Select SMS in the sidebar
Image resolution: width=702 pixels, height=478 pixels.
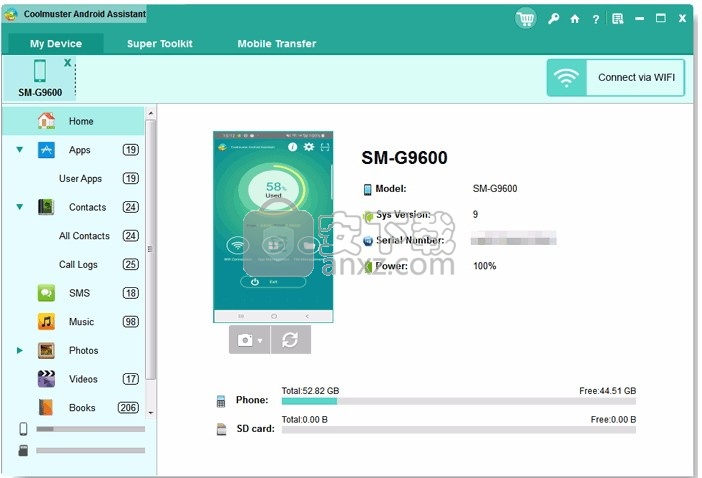tap(79, 293)
